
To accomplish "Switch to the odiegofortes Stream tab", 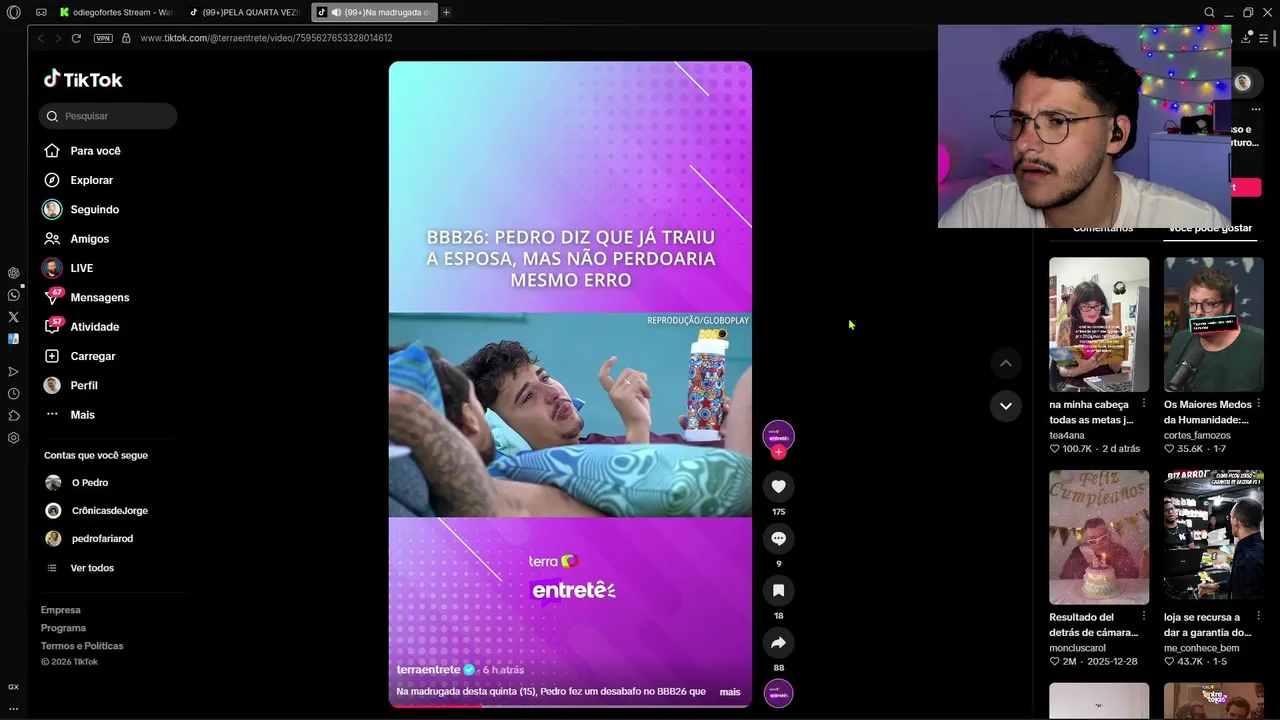I will [116, 12].
